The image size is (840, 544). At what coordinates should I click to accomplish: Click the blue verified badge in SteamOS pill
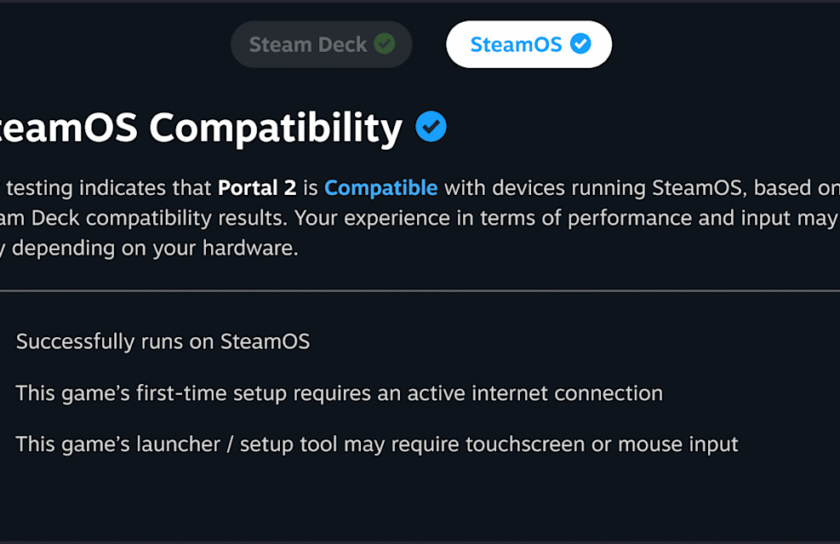(580, 44)
